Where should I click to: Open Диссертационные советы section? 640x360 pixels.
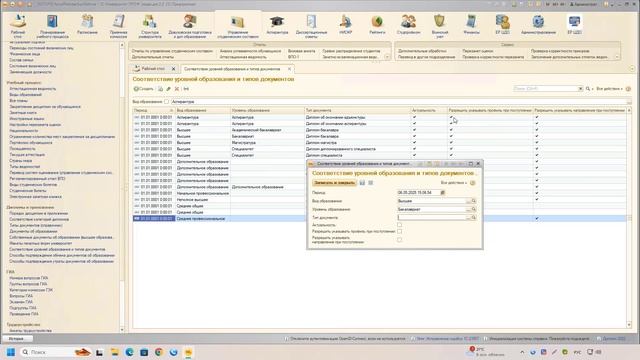point(311,25)
